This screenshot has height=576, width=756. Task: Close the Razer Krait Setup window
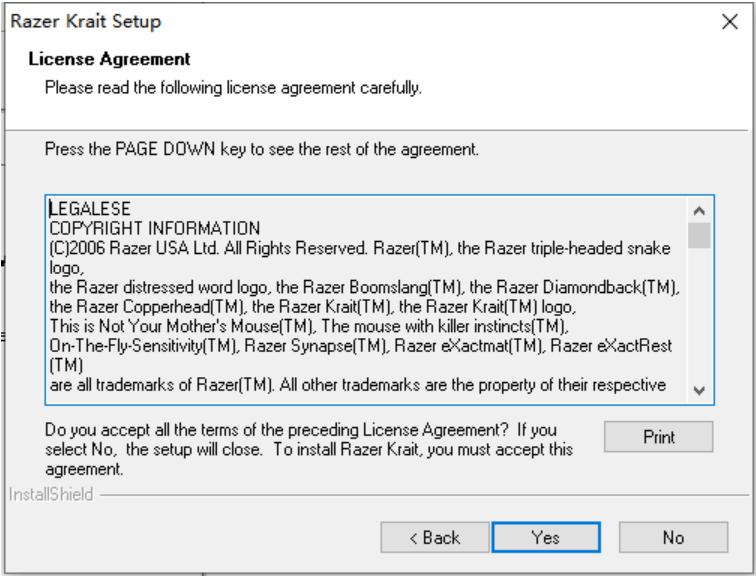pyautogui.click(x=729, y=22)
